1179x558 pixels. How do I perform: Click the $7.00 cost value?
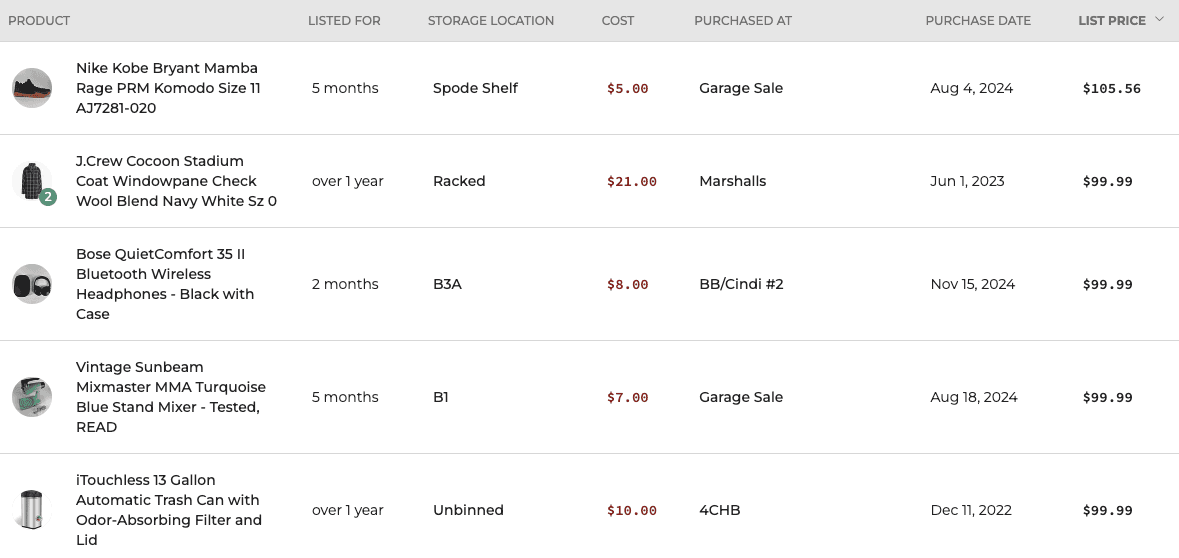(628, 398)
